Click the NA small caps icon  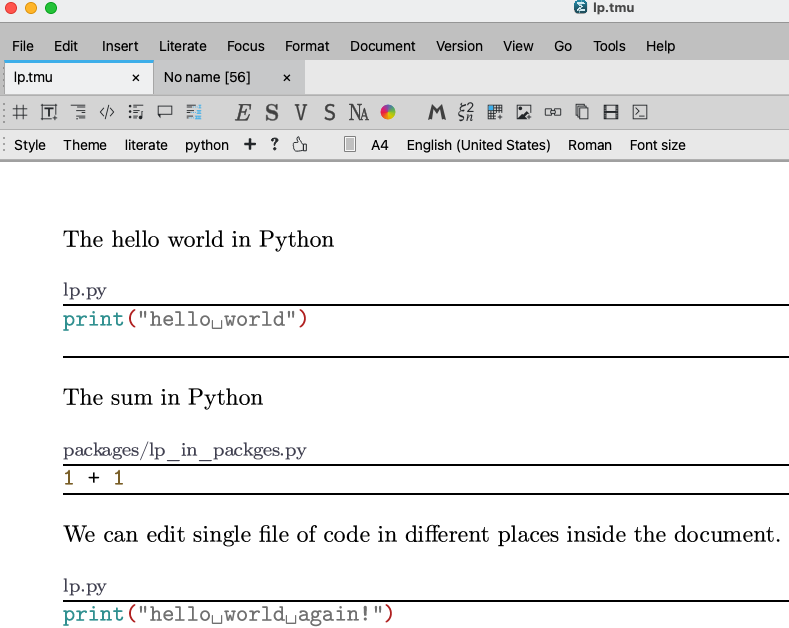click(358, 112)
